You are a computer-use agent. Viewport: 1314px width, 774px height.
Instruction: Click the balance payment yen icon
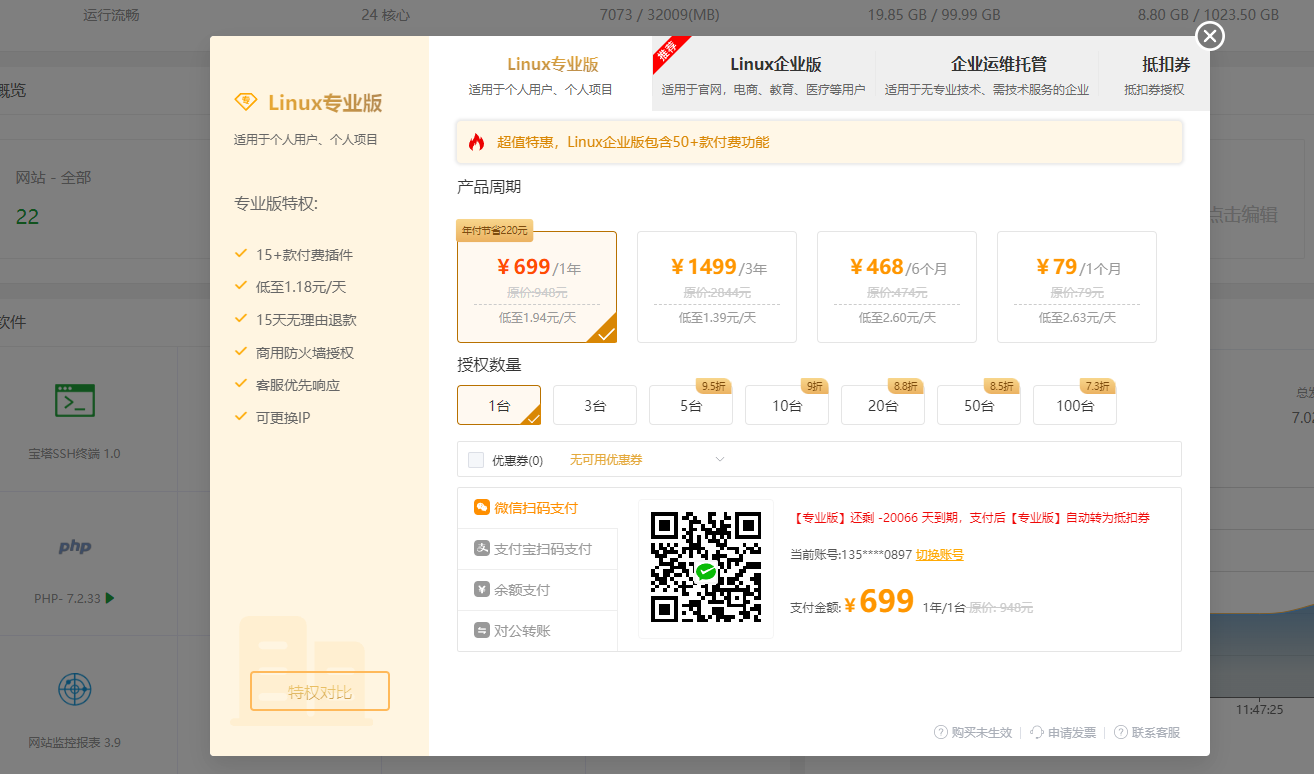click(481, 590)
